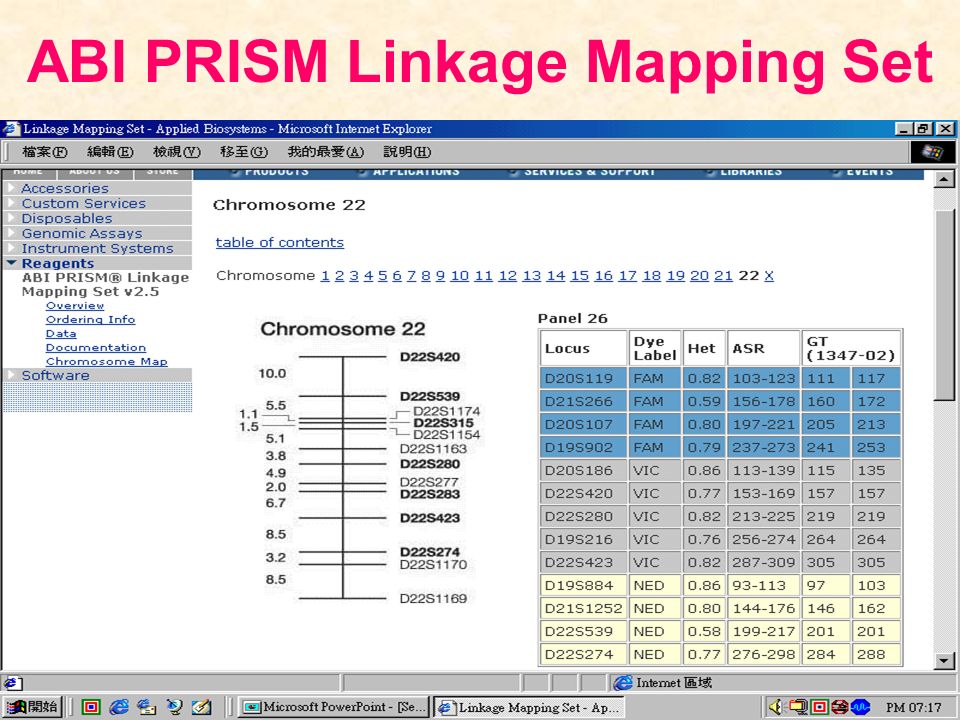Open the 檔案(F) file menu

tap(45, 152)
